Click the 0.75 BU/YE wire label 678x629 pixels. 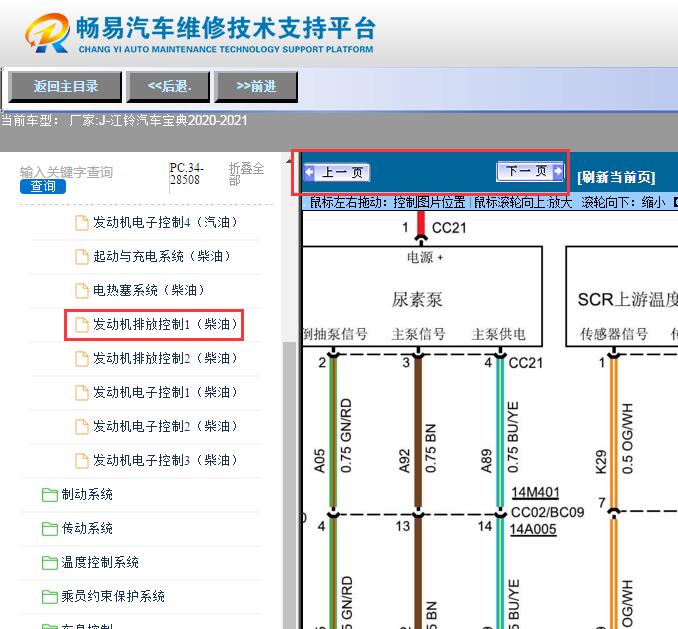pyautogui.click(x=513, y=437)
